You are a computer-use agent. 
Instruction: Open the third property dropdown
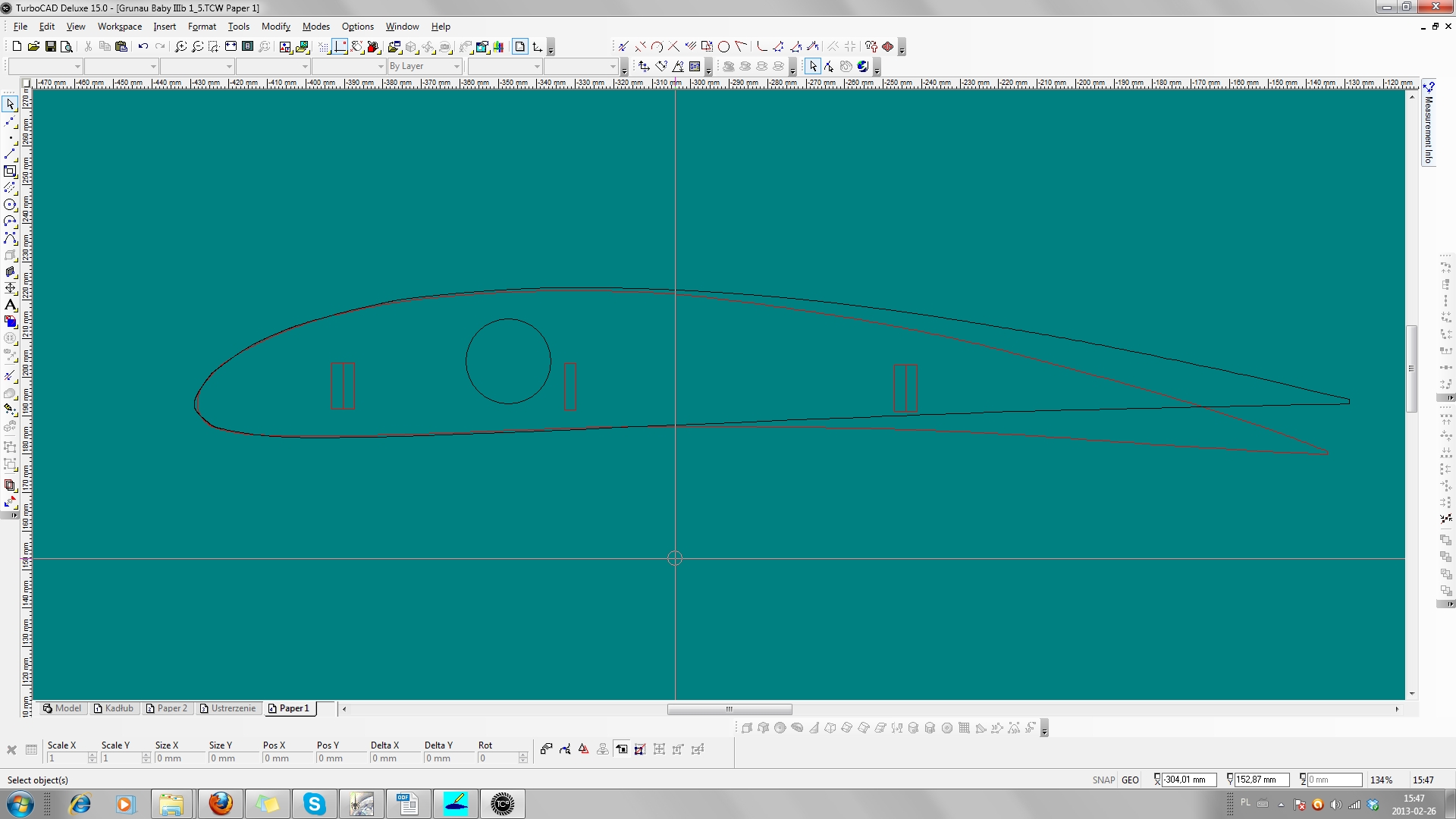197,66
